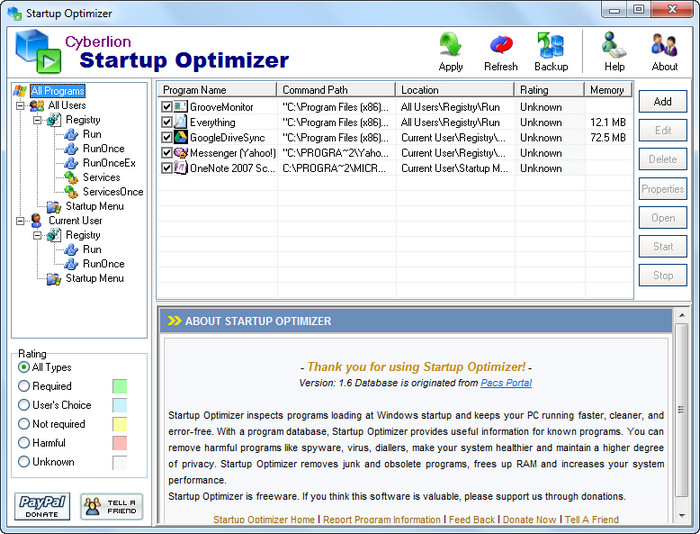The width and height of the screenshot is (700, 534).
Task: Select the Not required radio button
Action: point(24,424)
